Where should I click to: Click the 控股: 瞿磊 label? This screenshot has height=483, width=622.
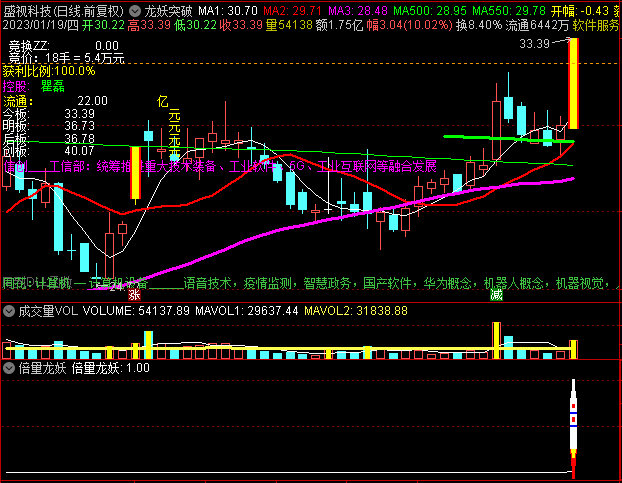coord(33,86)
